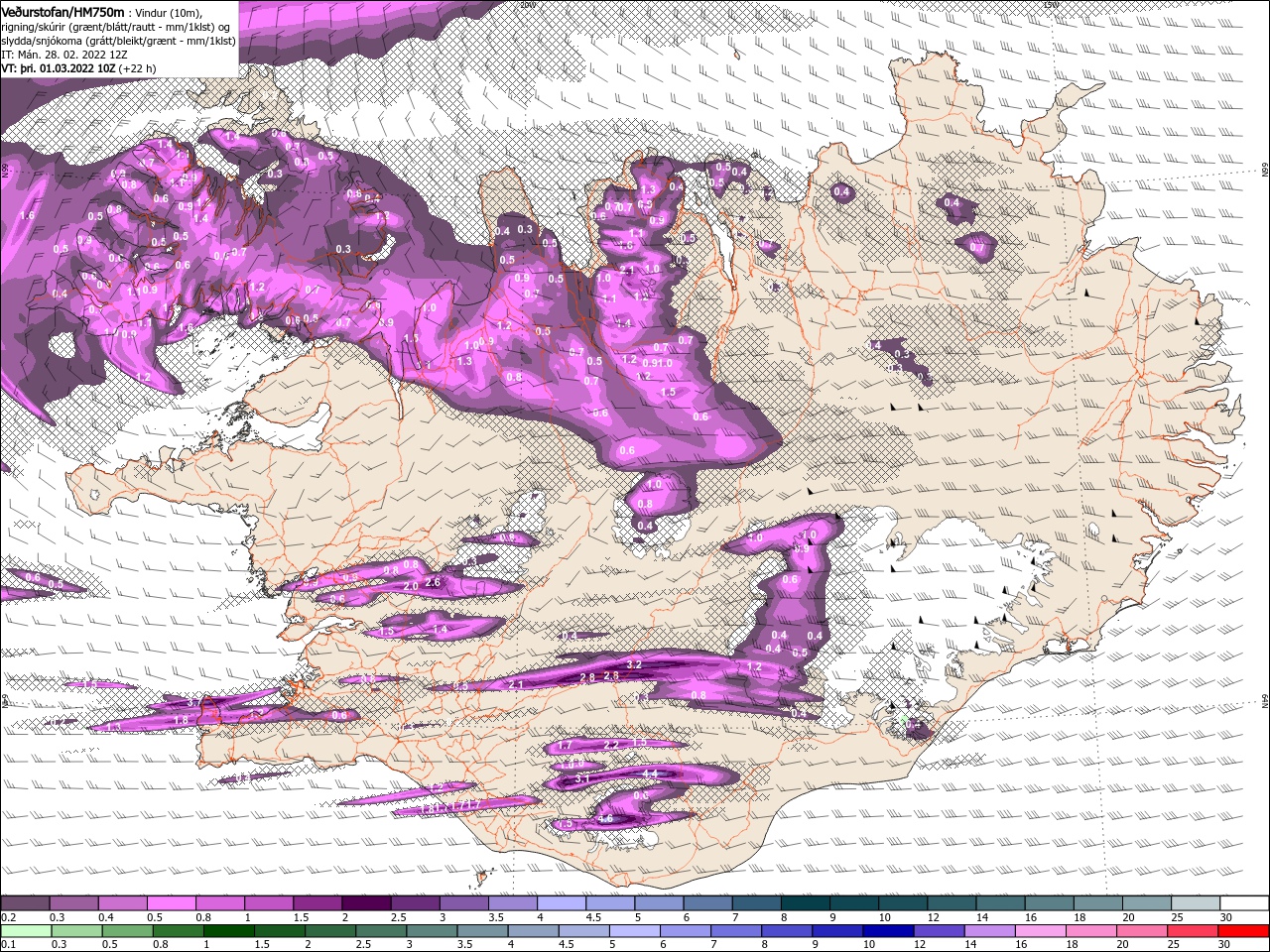Click the '4.4' snowfall value on map

click(x=651, y=773)
